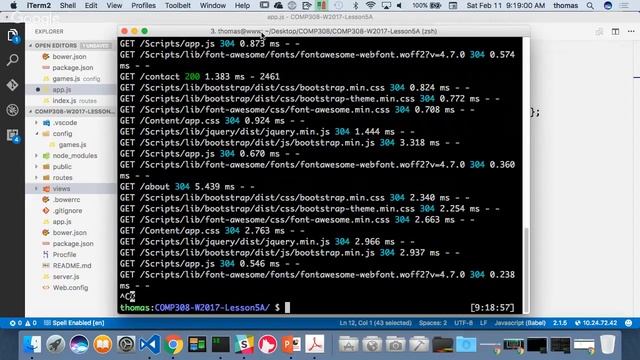Viewport: 640px width, 360px height.
Task: Open Google Chrome from the Dock
Action: click(x=173, y=344)
